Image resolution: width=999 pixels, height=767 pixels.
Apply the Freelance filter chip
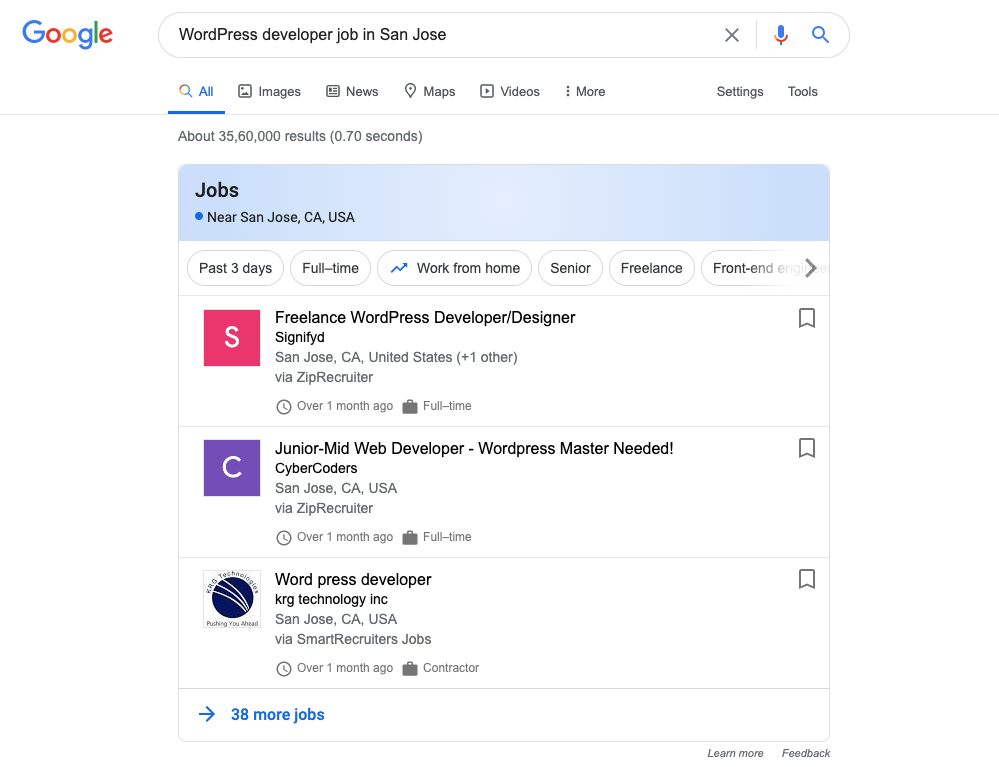651,268
